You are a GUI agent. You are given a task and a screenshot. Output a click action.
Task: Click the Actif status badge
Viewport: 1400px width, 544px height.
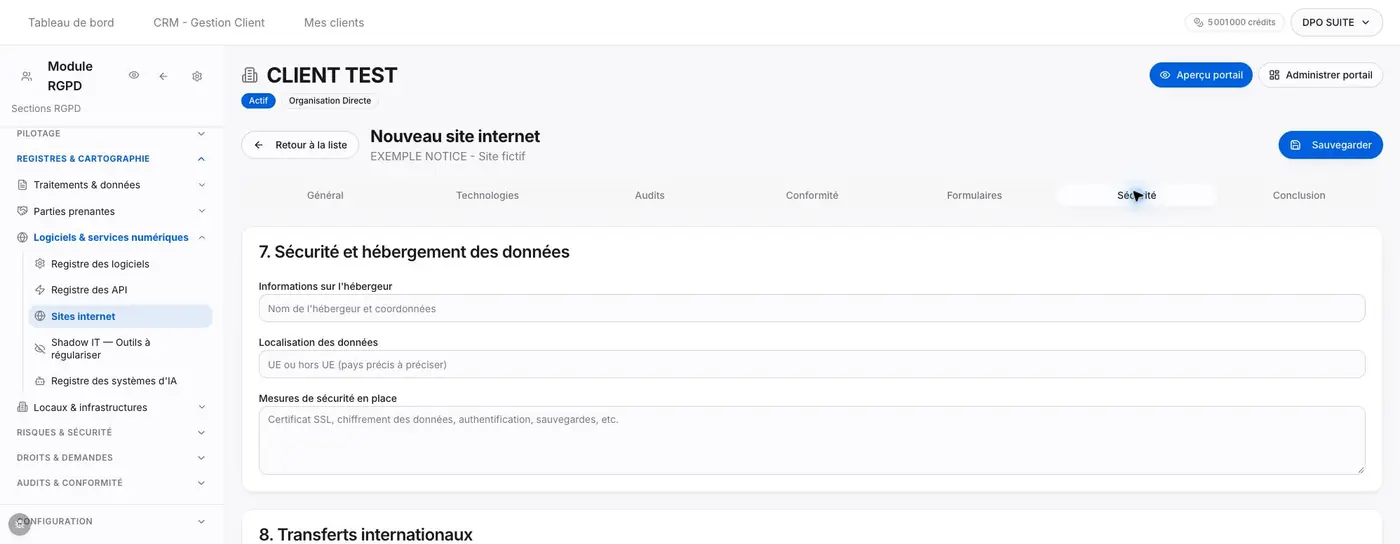pyautogui.click(x=258, y=101)
